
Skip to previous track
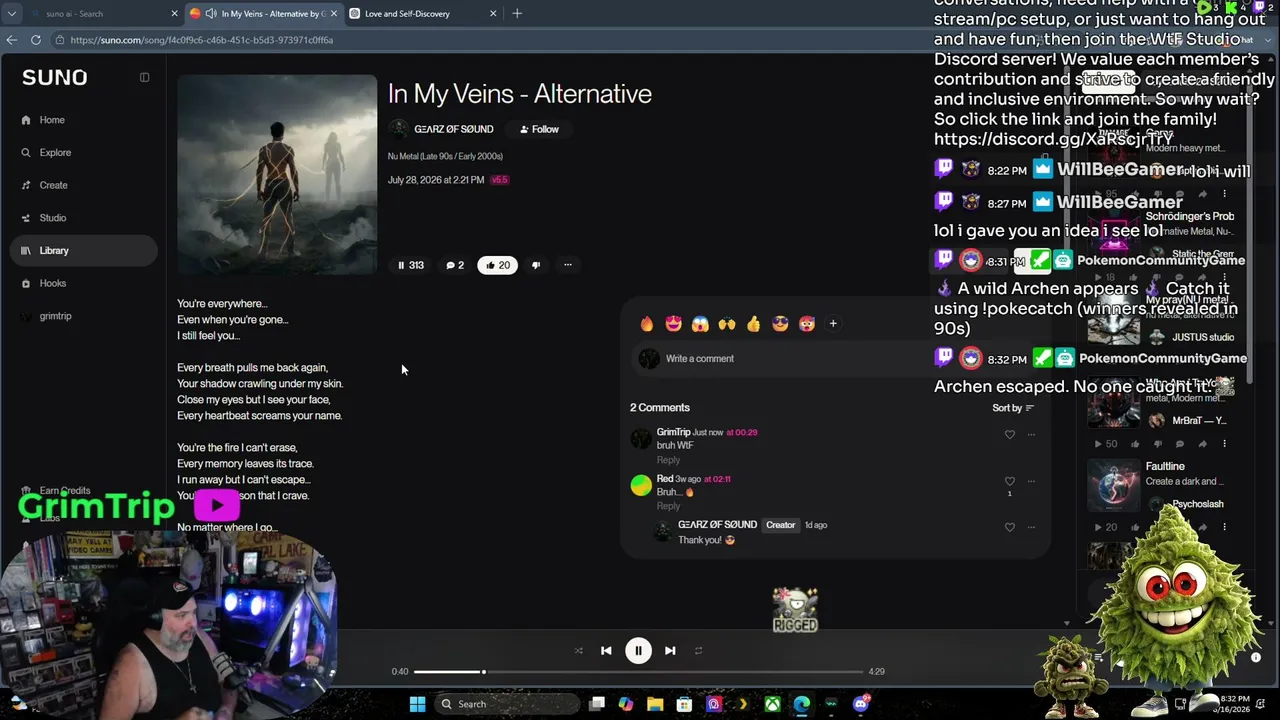coord(606,650)
